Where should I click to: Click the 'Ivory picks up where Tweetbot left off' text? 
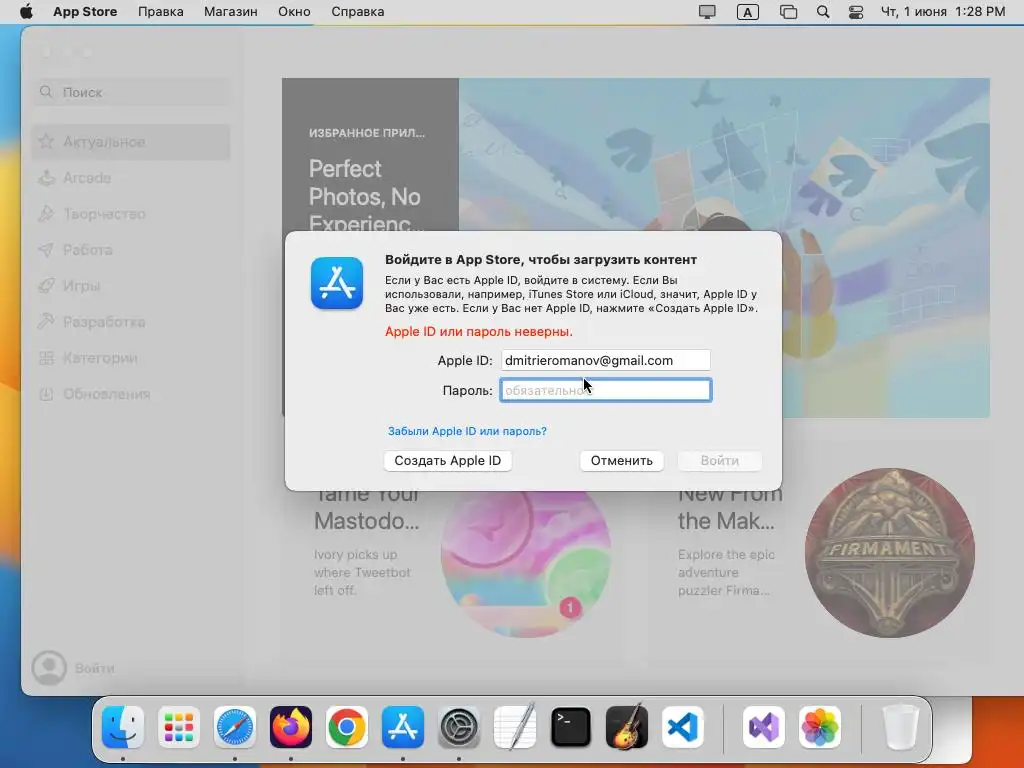pos(362,572)
